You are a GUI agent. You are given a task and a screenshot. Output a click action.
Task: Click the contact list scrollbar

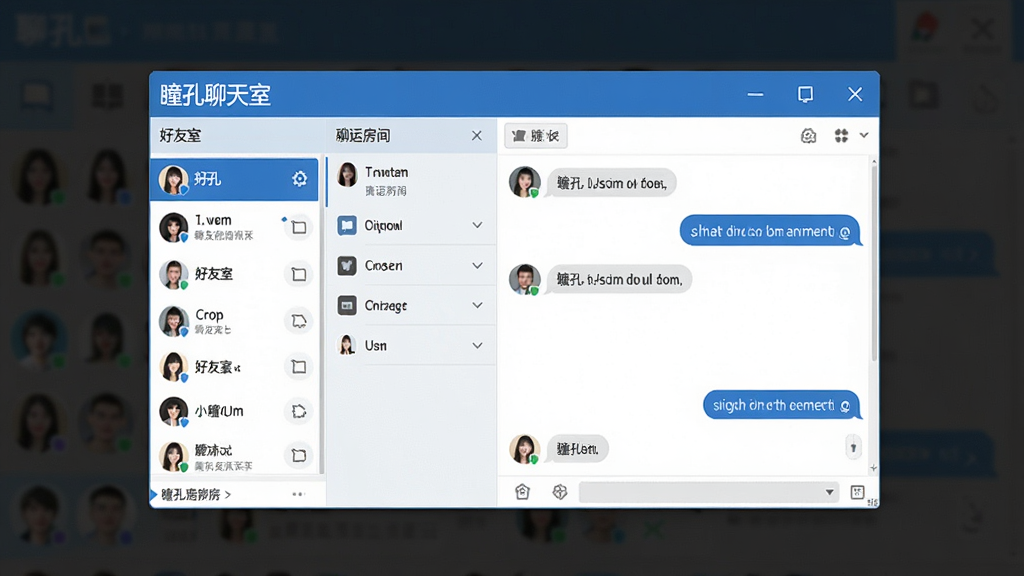click(321, 313)
